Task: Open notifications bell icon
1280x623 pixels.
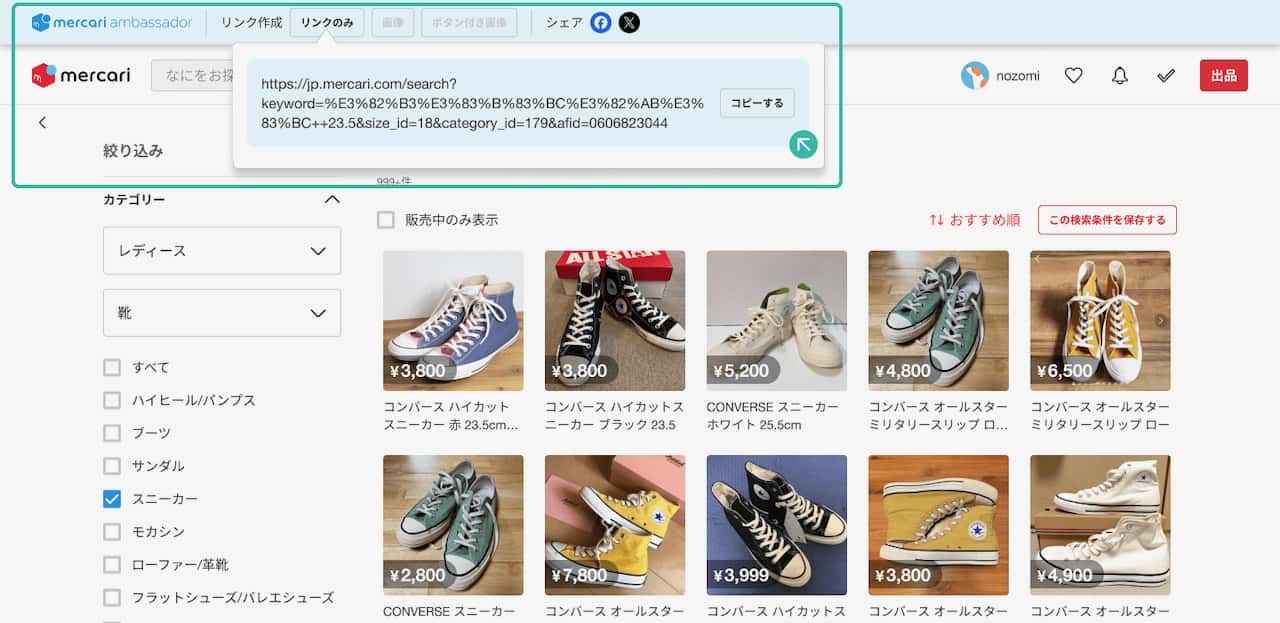Action: (x=1120, y=75)
